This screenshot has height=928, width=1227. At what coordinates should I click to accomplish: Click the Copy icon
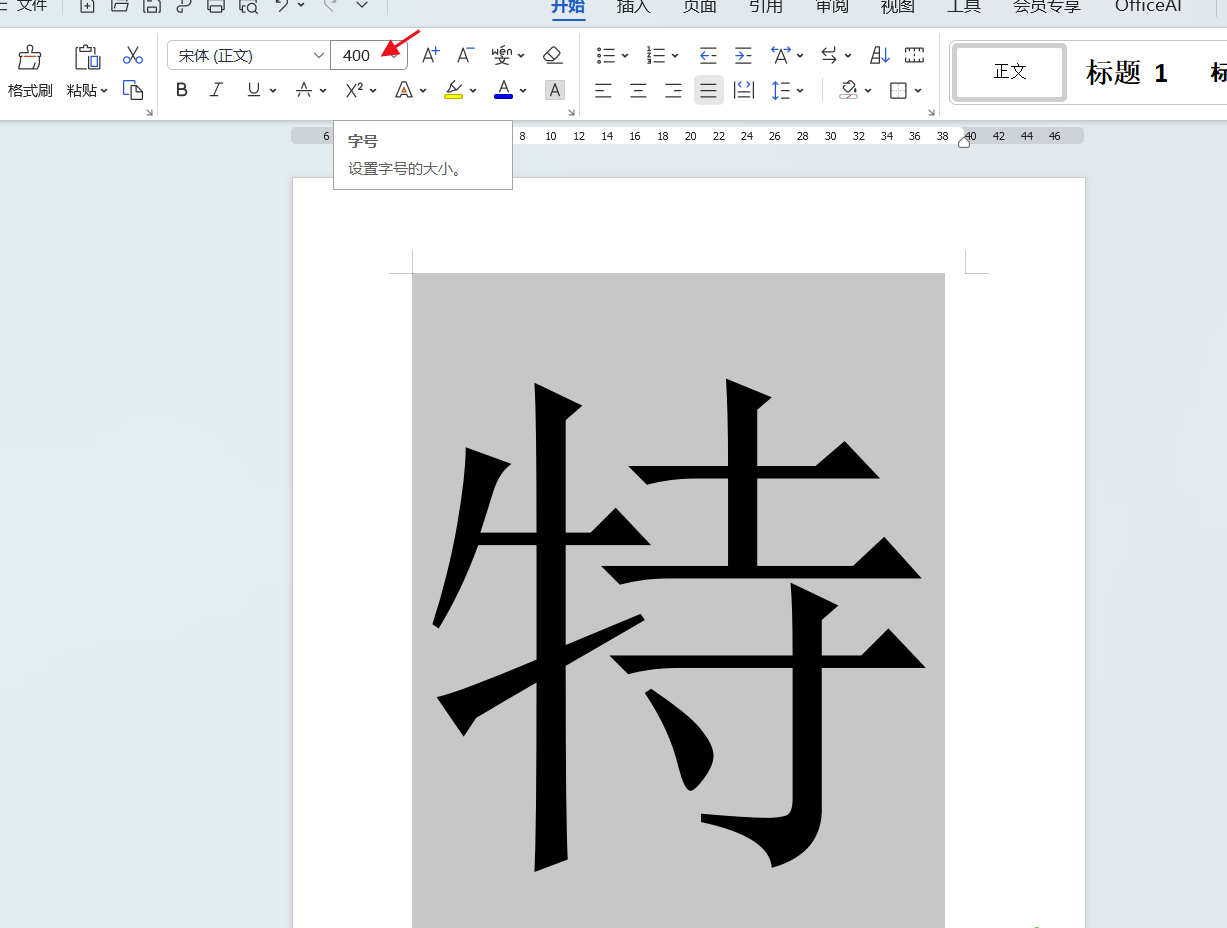(133, 90)
